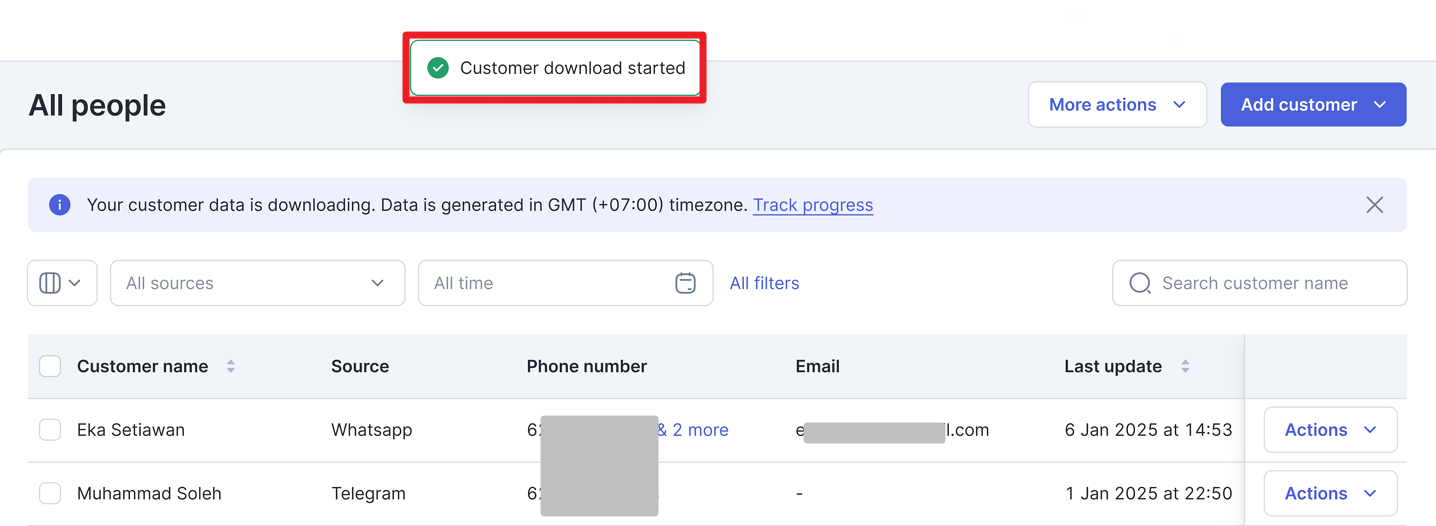Click the '& 2 more' phone numbers link

[x=693, y=430]
